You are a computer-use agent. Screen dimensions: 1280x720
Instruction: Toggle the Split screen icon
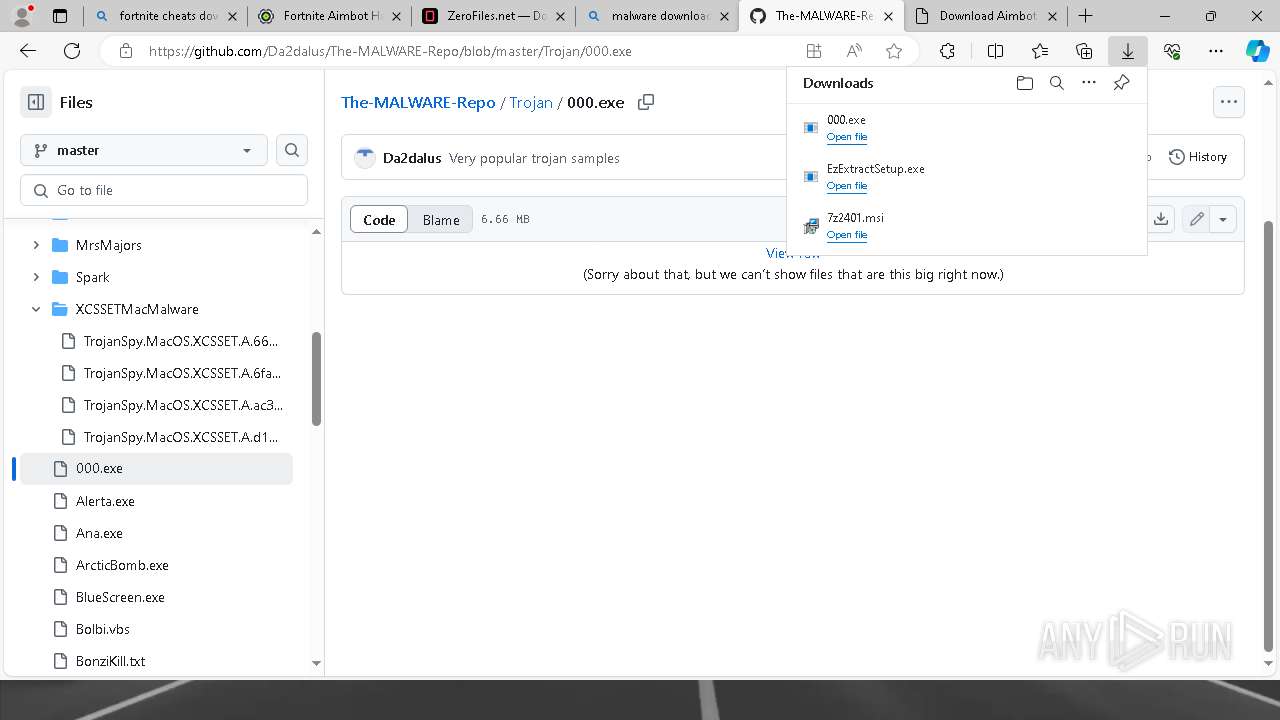995,51
